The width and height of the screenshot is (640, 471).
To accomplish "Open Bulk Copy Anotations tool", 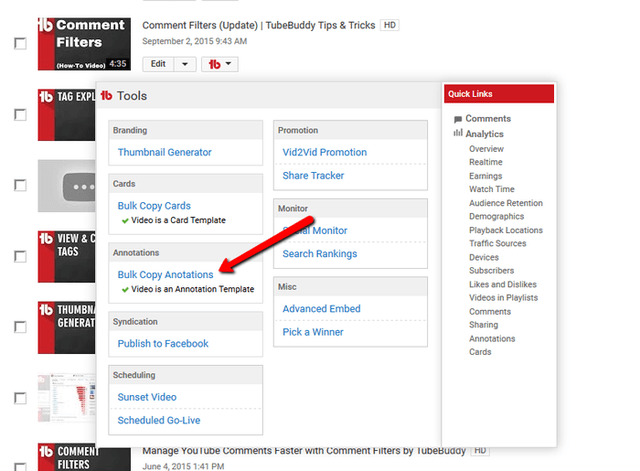I will coord(165,275).
